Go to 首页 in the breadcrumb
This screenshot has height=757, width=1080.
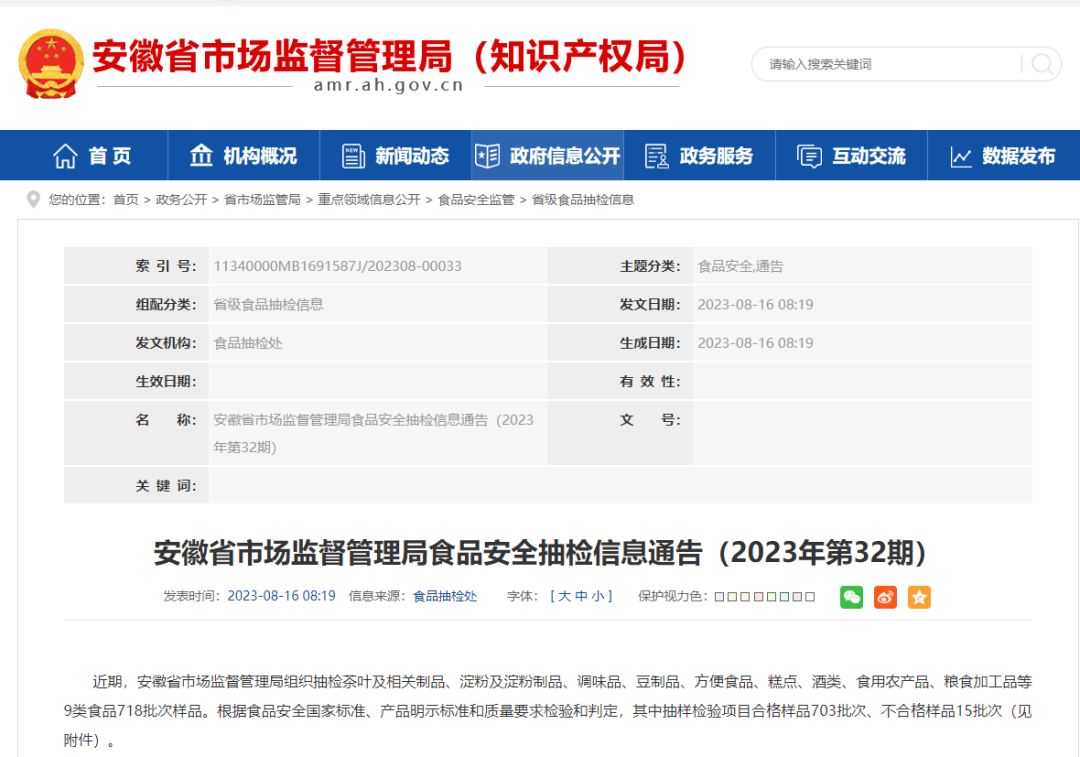pyautogui.click(x=126, y=200)
